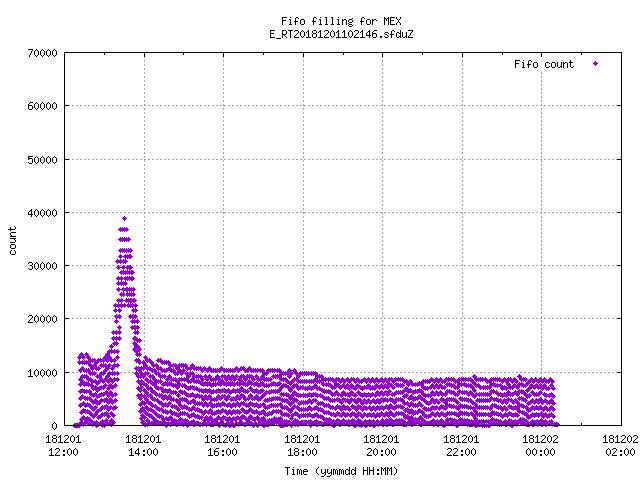
Task: Select the file name E_RT20181201102146.sfduZ
Action: 341,34
